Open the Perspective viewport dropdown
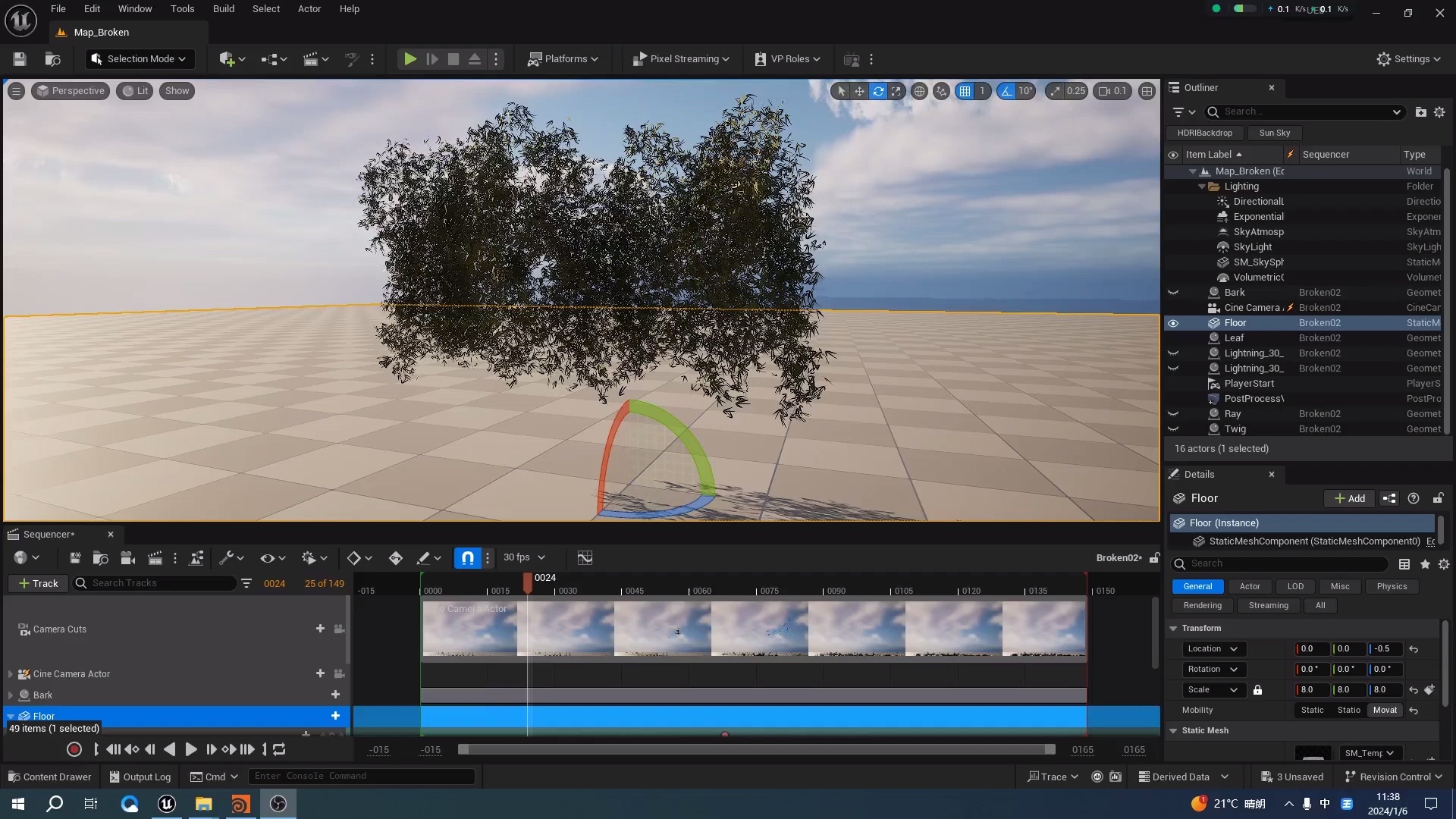Viewport: 1456px width, 819px height. coord(70,90)
